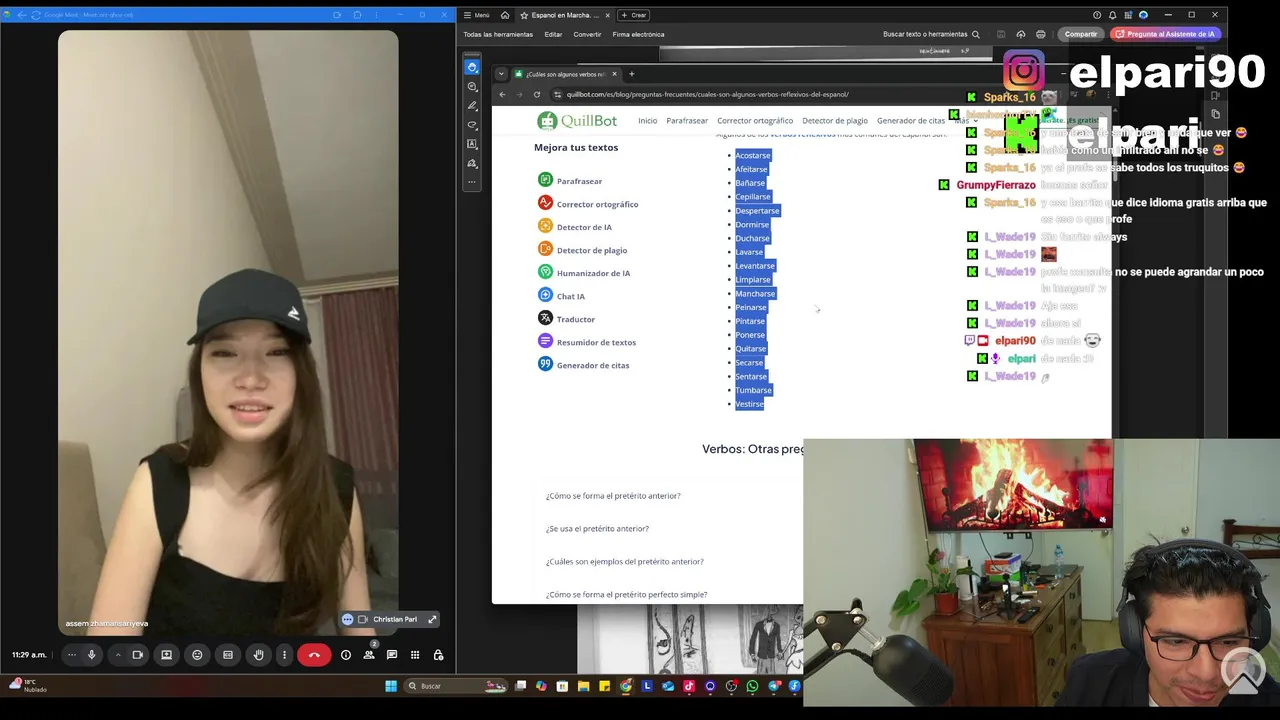Expand video options arrow next to camera
The image size is (1280, 720).
coord(118,655)
